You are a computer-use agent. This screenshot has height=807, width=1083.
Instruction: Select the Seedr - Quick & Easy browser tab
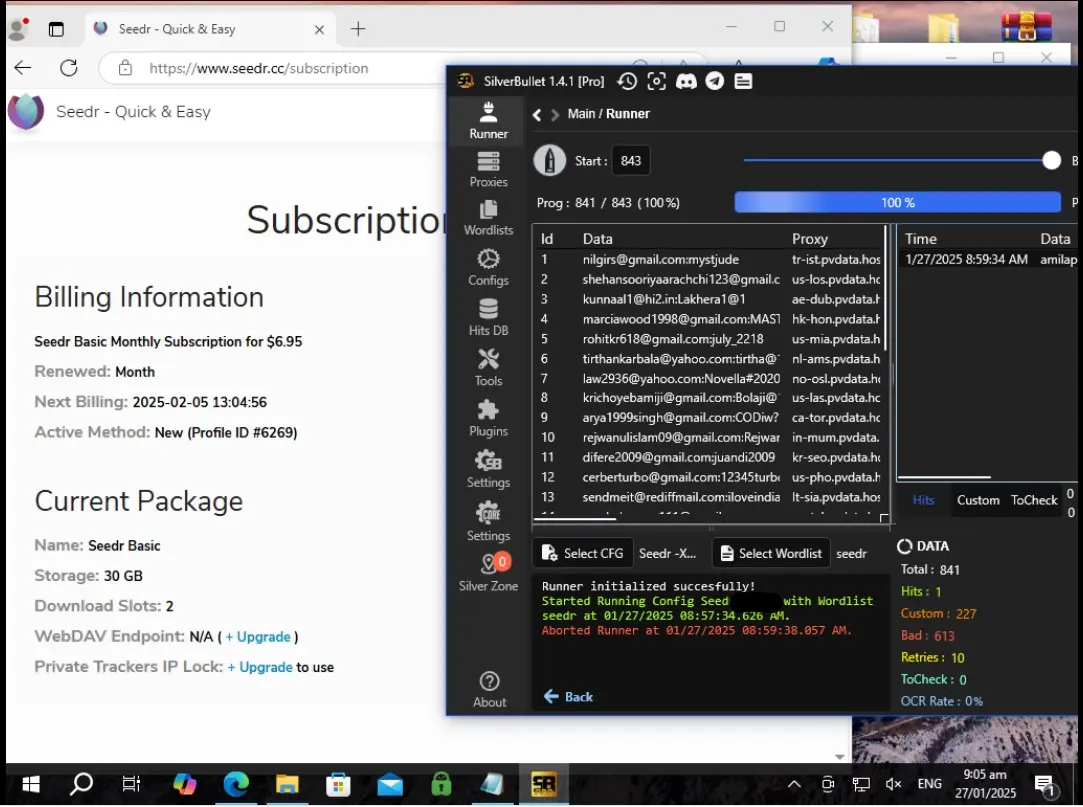click(x=211, y=29)
